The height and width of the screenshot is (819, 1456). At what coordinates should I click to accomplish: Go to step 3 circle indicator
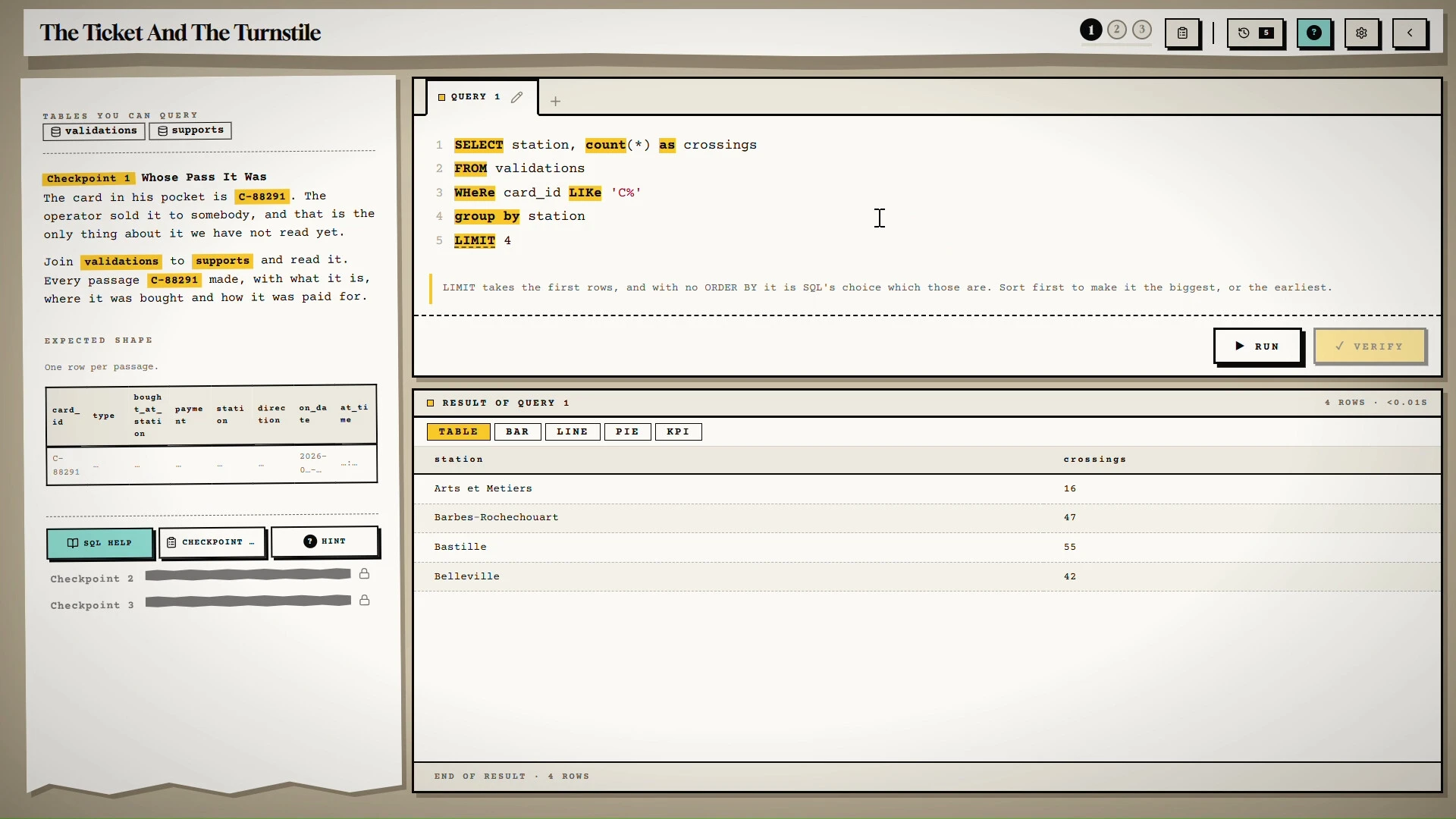click(x=1141, y=30)
